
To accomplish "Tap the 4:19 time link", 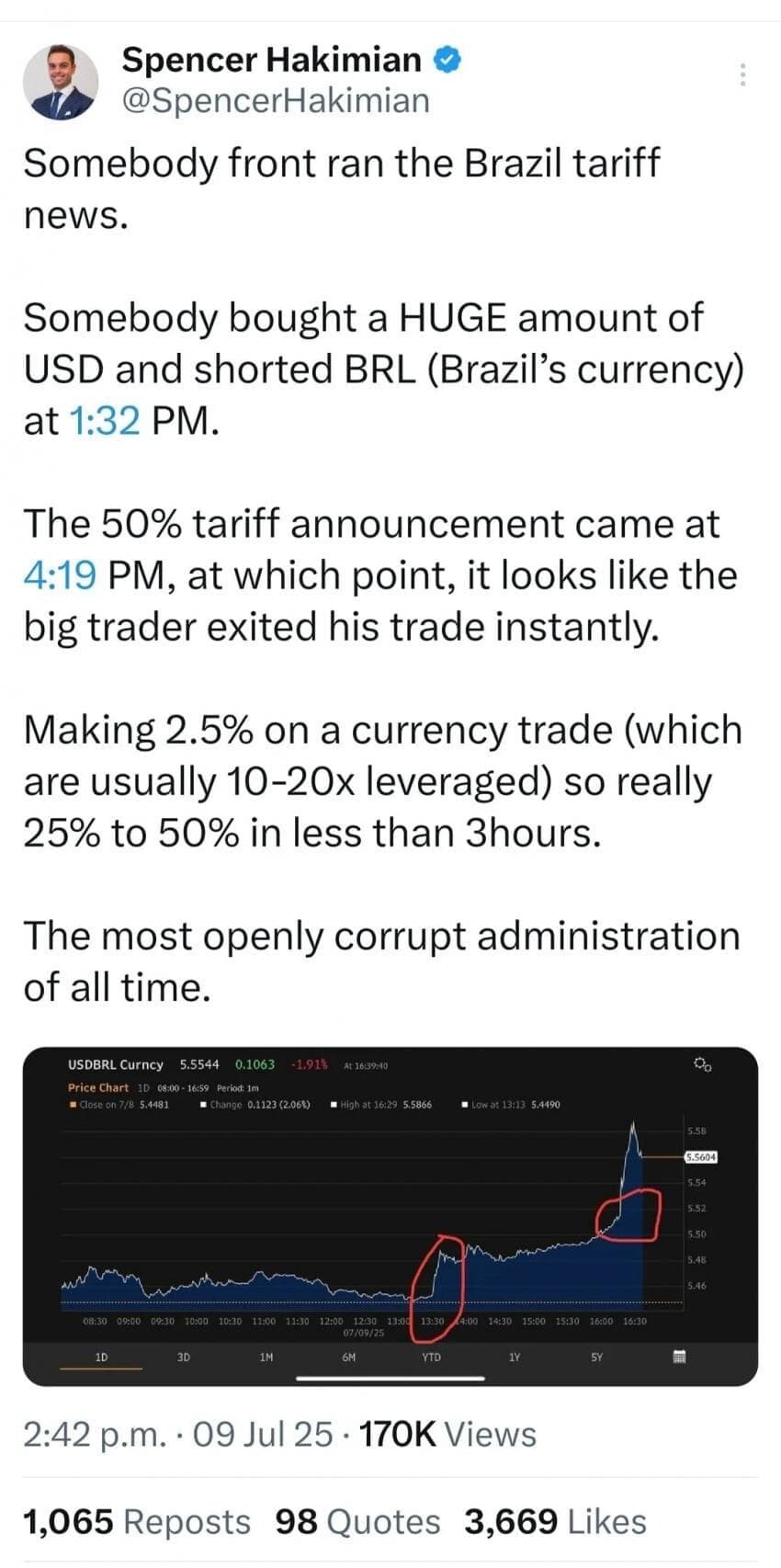I will pyautogui.click(x=60, y=575).
